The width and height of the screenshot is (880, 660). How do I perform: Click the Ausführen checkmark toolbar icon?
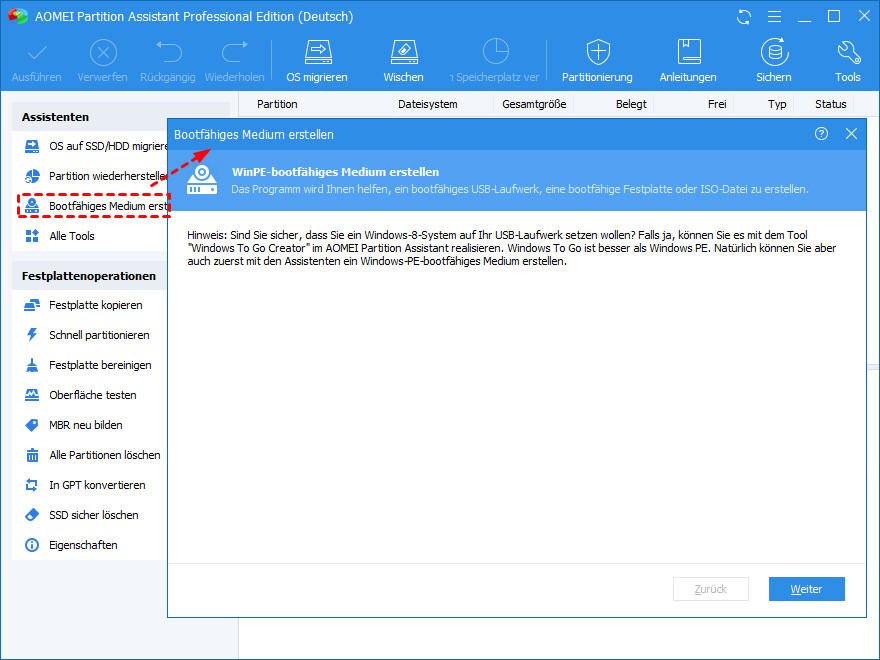click(37, 53)
